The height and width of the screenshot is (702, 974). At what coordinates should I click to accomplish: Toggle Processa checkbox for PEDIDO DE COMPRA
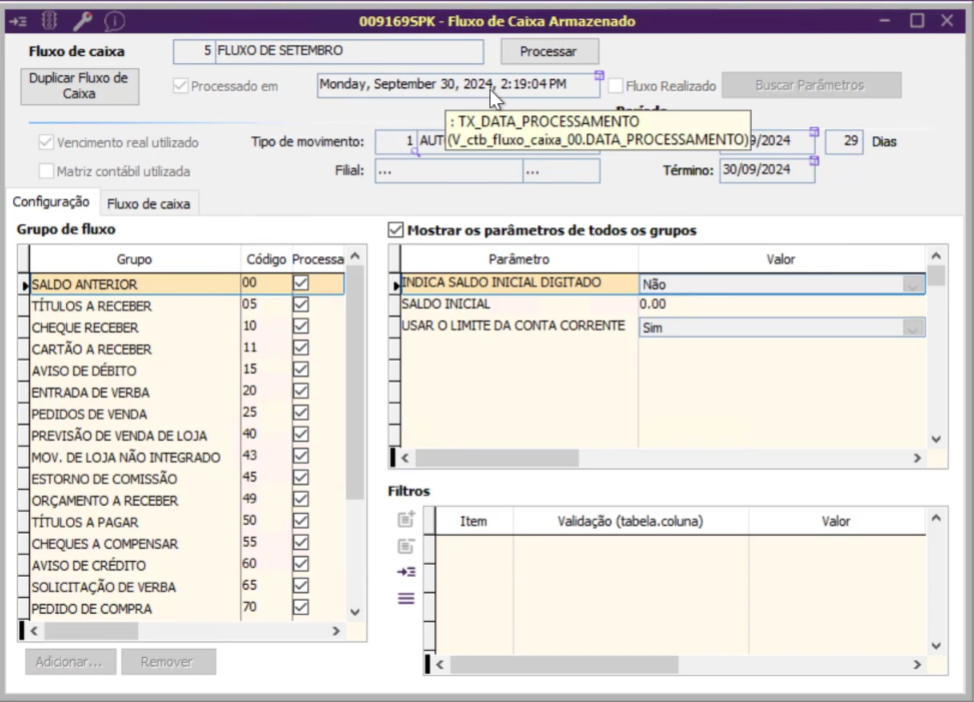(301, 607)
